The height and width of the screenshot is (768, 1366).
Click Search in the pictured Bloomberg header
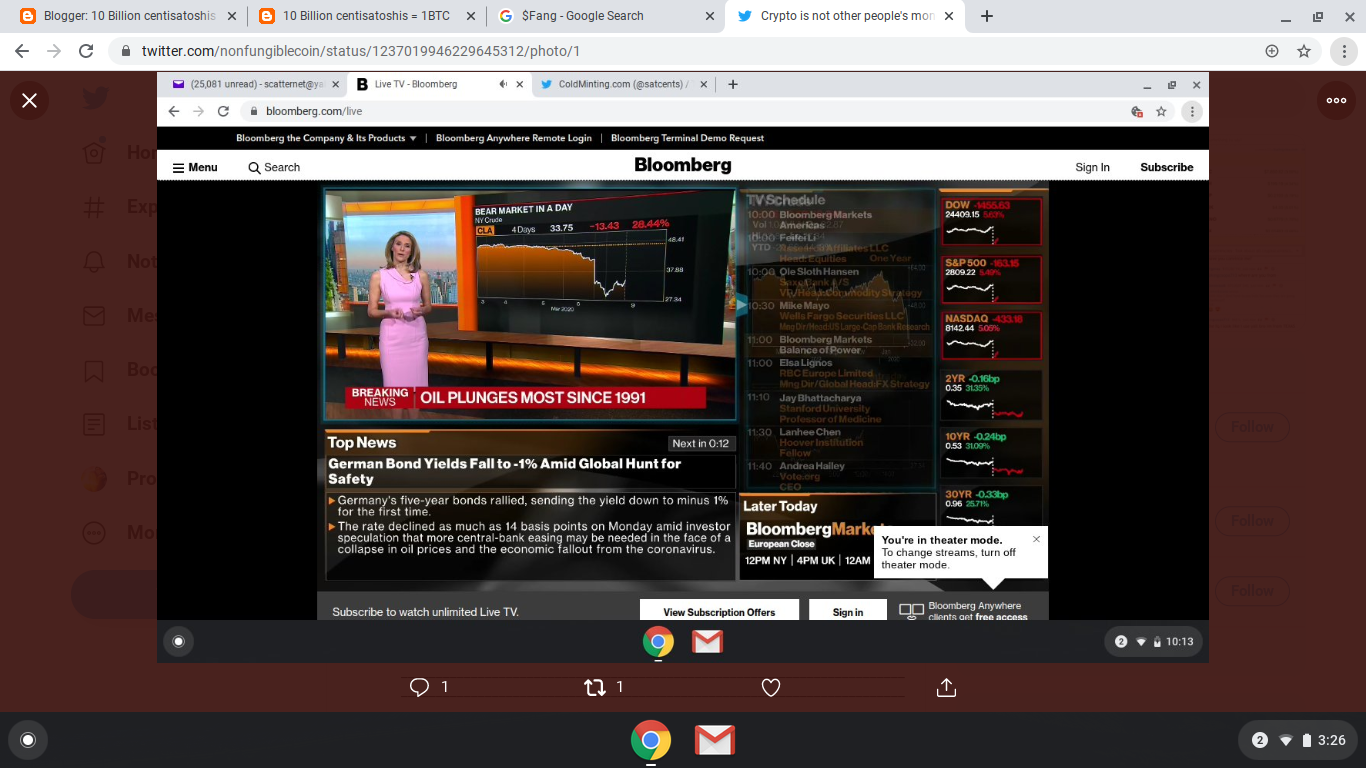274,167
